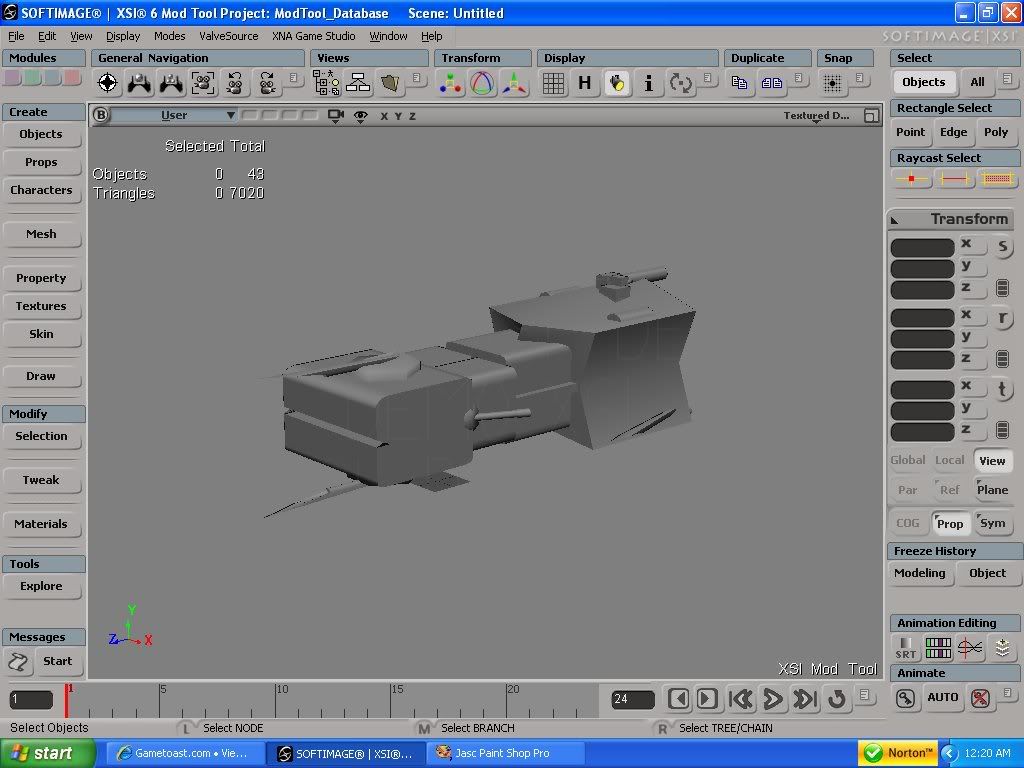
Task: Open the Display menu in menu bar
Action: pos(123,36)
